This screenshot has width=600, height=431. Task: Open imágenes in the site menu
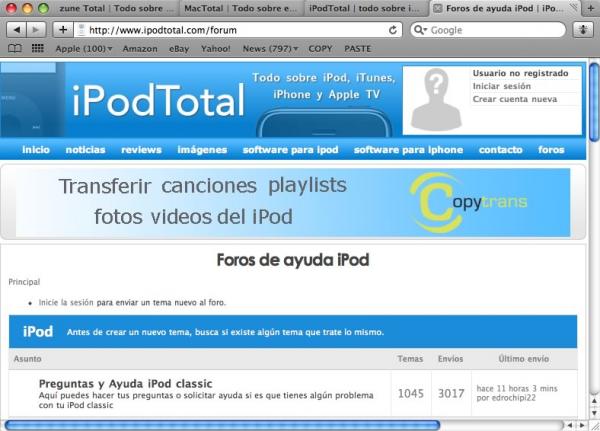202,150
